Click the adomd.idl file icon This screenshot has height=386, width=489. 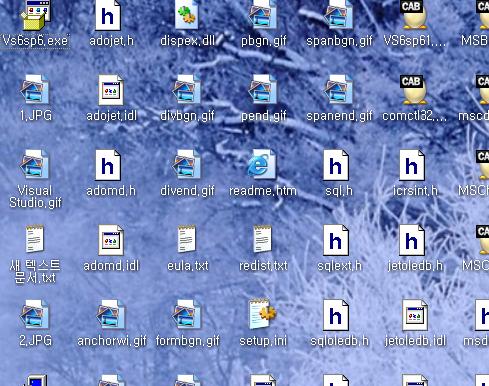[111, 240]
